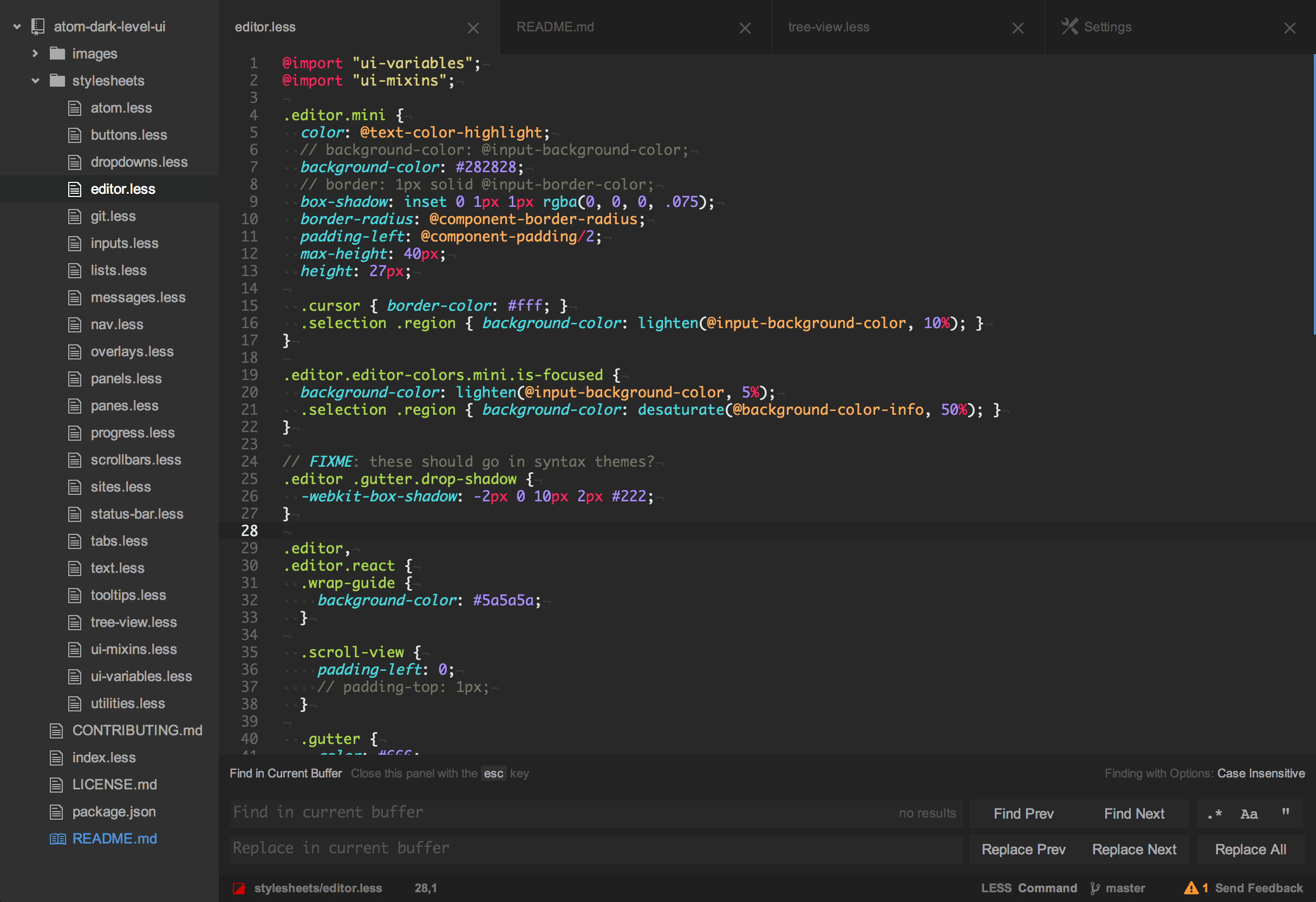The image size is (1316, 902).
Task: Click the README.md book icon in the tree
Action: (x=57, y=839)
